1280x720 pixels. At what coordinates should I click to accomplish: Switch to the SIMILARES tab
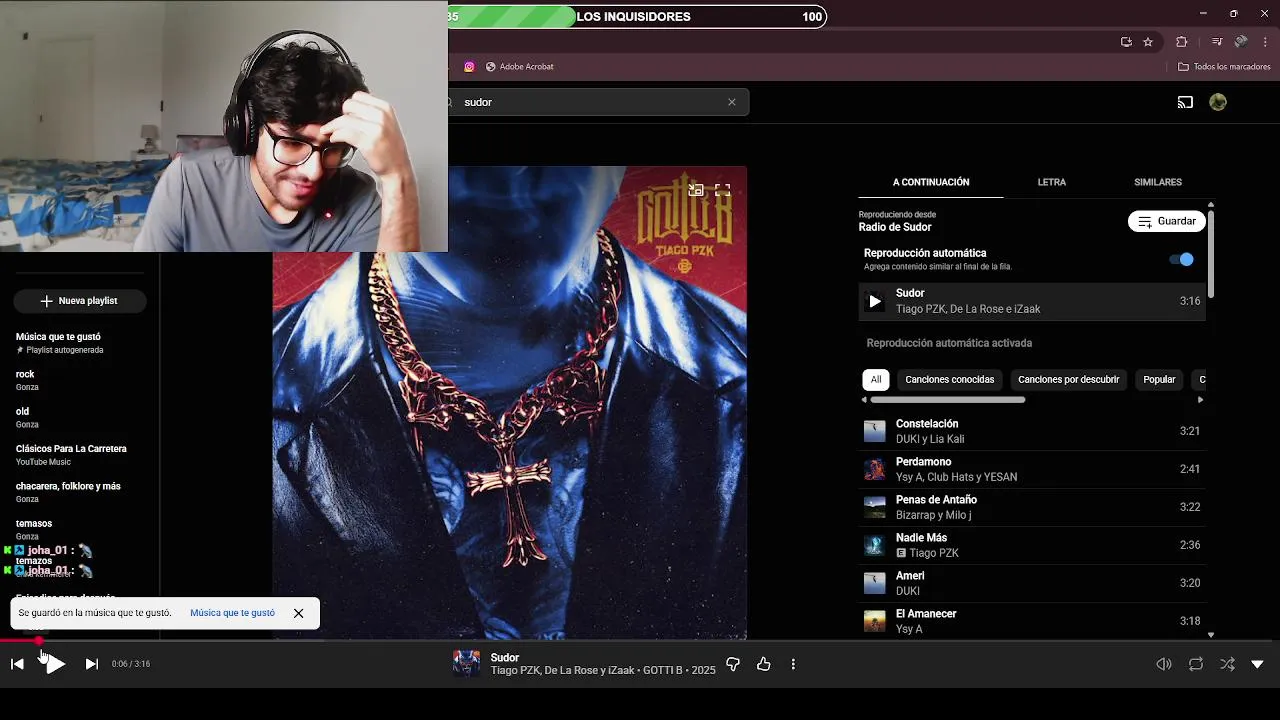1158,182
